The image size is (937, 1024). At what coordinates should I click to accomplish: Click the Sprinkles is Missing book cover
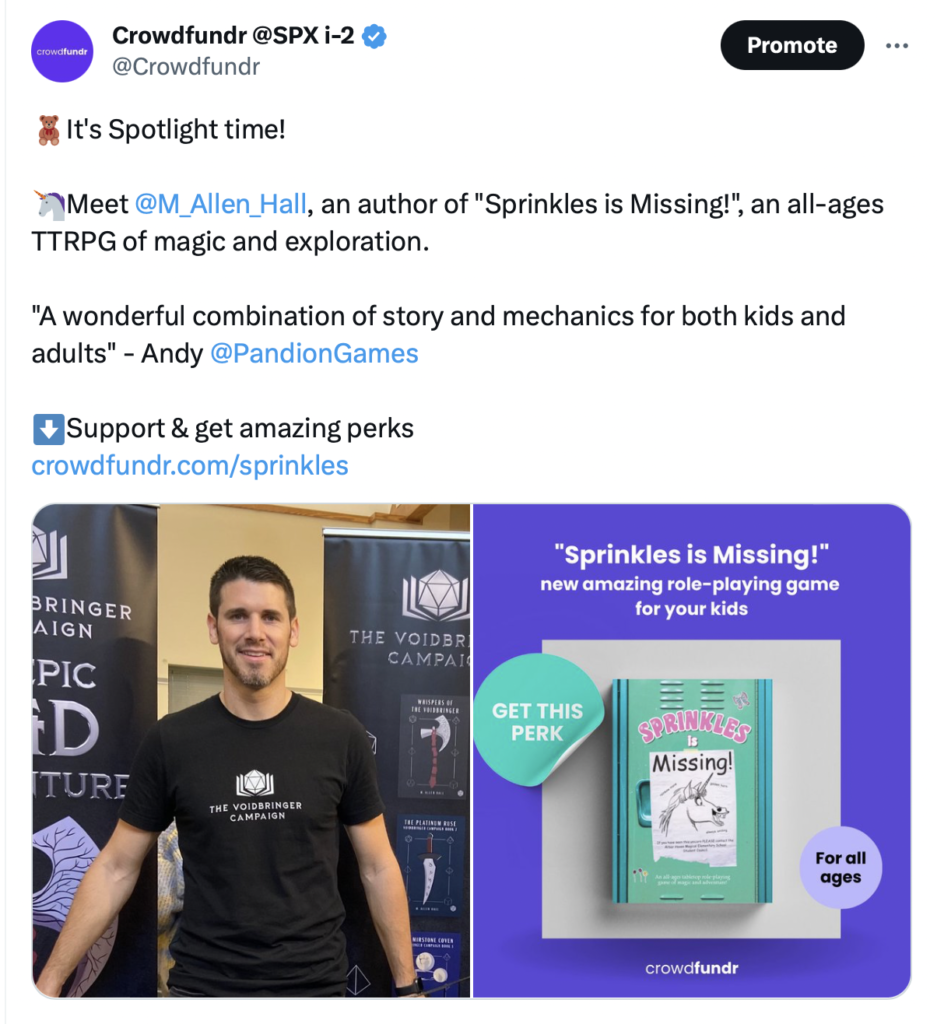(x=692, y=792)
